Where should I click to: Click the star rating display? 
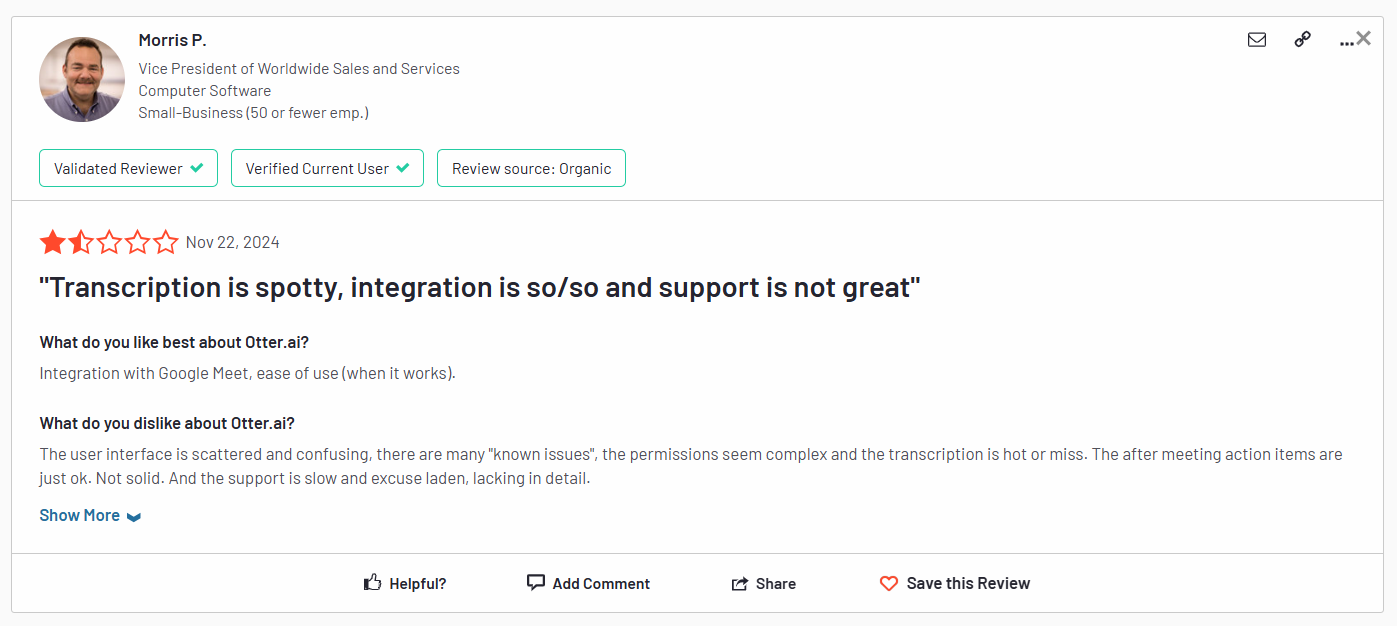tap(109, 242)
